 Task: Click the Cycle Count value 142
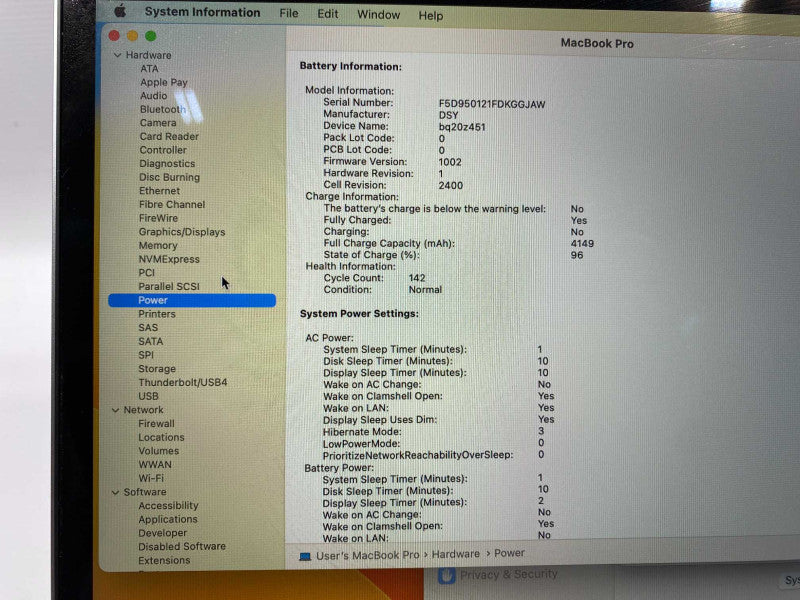coord(417,278)
